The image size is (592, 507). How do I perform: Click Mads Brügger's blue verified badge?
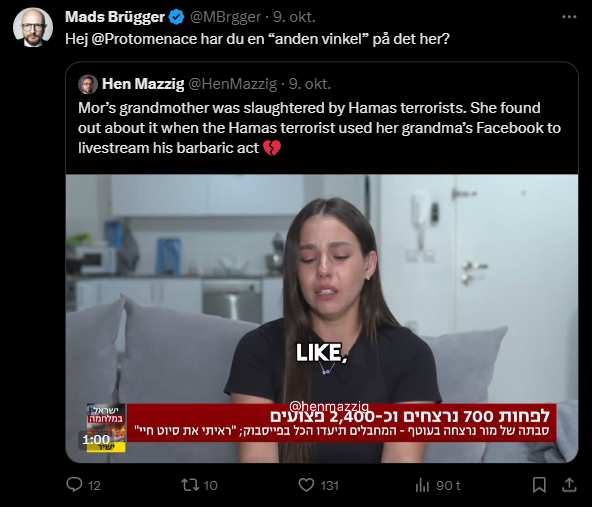pos(176,17)
